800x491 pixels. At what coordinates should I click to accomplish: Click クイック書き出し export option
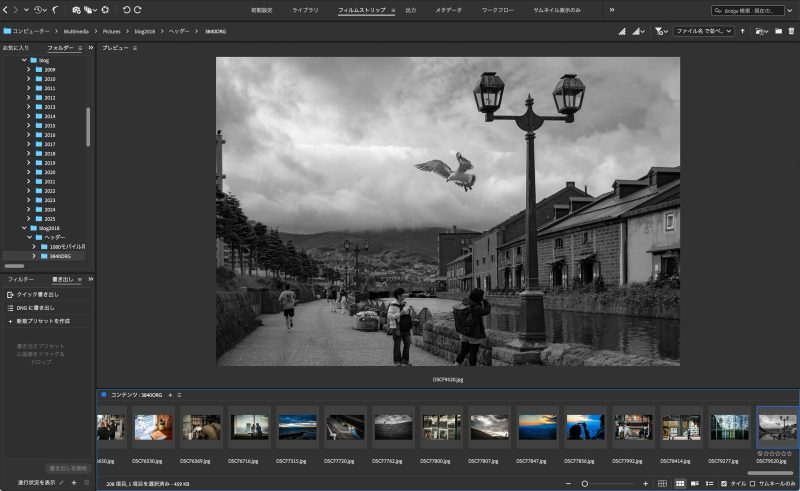coord(37,295)
